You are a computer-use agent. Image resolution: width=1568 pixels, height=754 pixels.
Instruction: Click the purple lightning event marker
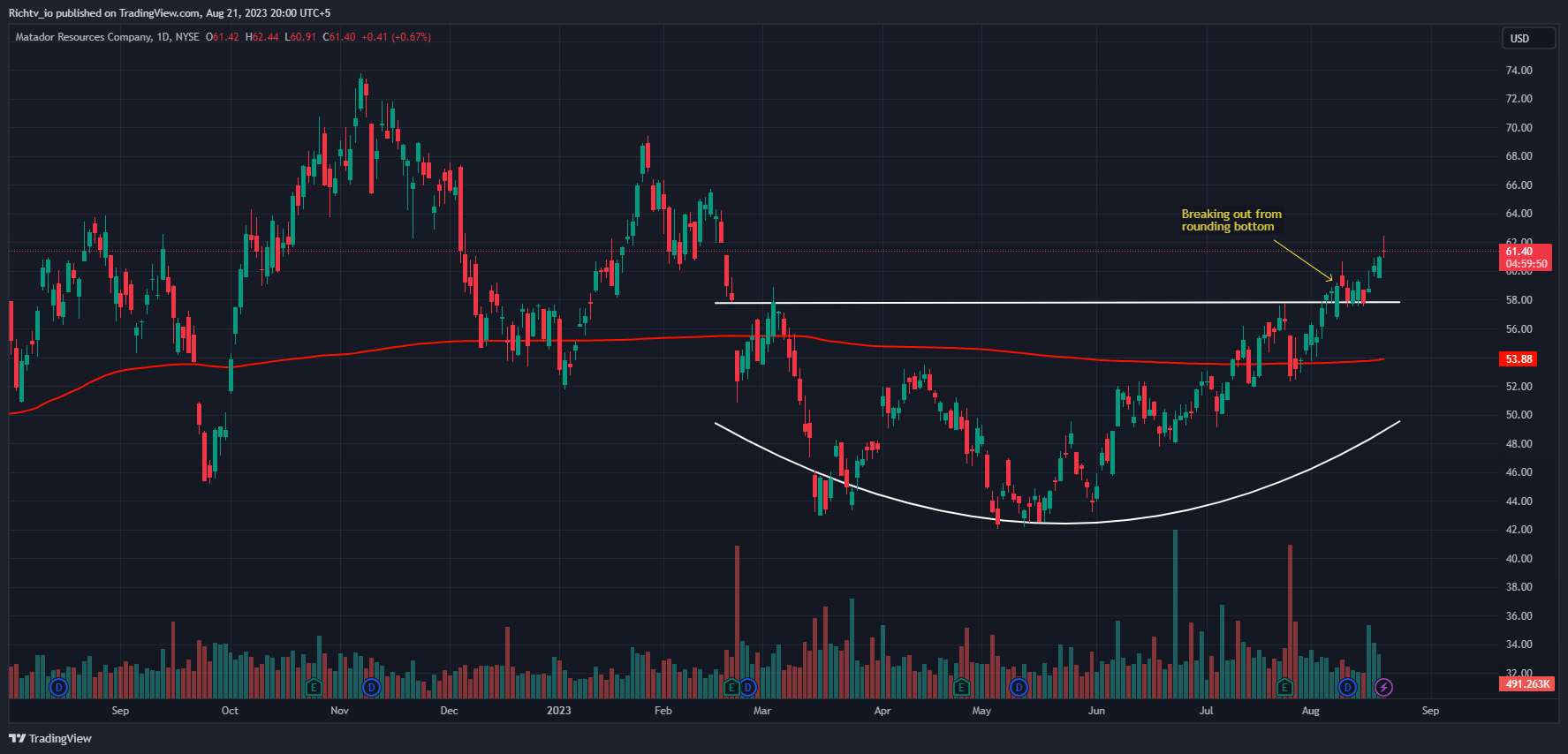1384,687
